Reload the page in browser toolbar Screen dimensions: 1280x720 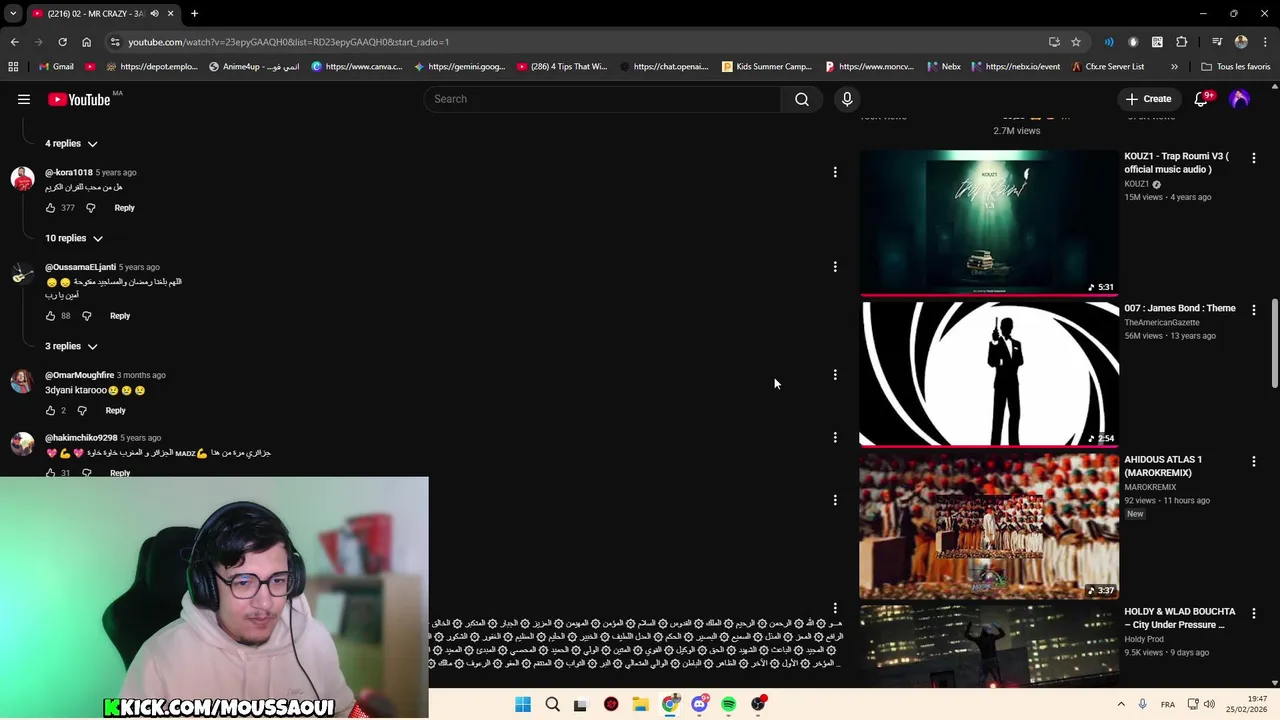click(x=62, y=42)
